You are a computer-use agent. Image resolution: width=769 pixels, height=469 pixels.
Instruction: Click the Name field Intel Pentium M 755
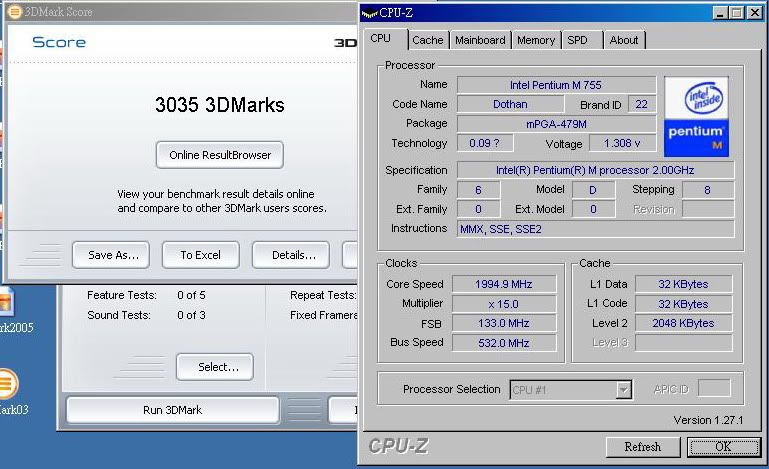click(556, 85)
